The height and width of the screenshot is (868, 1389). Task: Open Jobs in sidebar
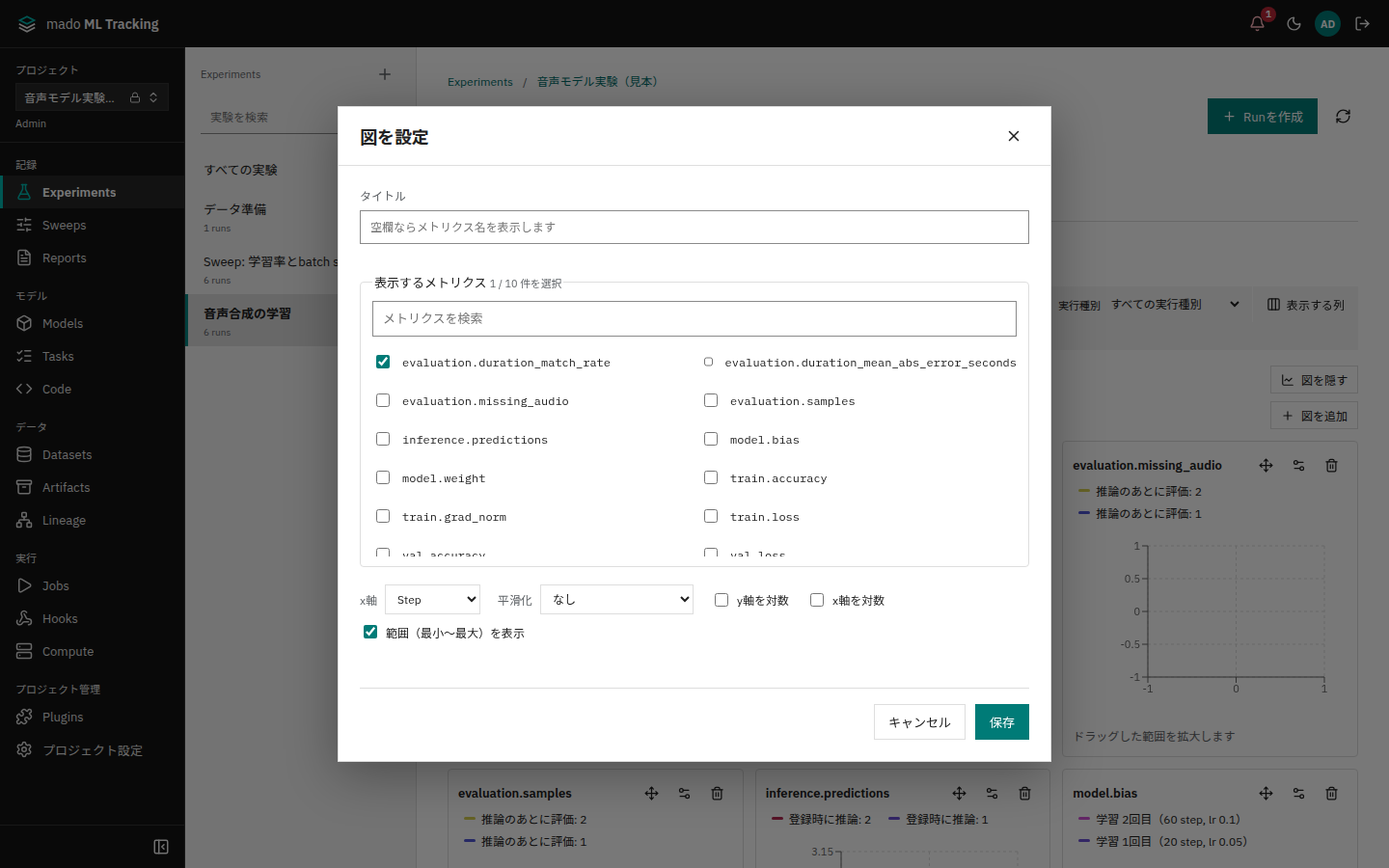pyautogui.click(x=92, y=586)
